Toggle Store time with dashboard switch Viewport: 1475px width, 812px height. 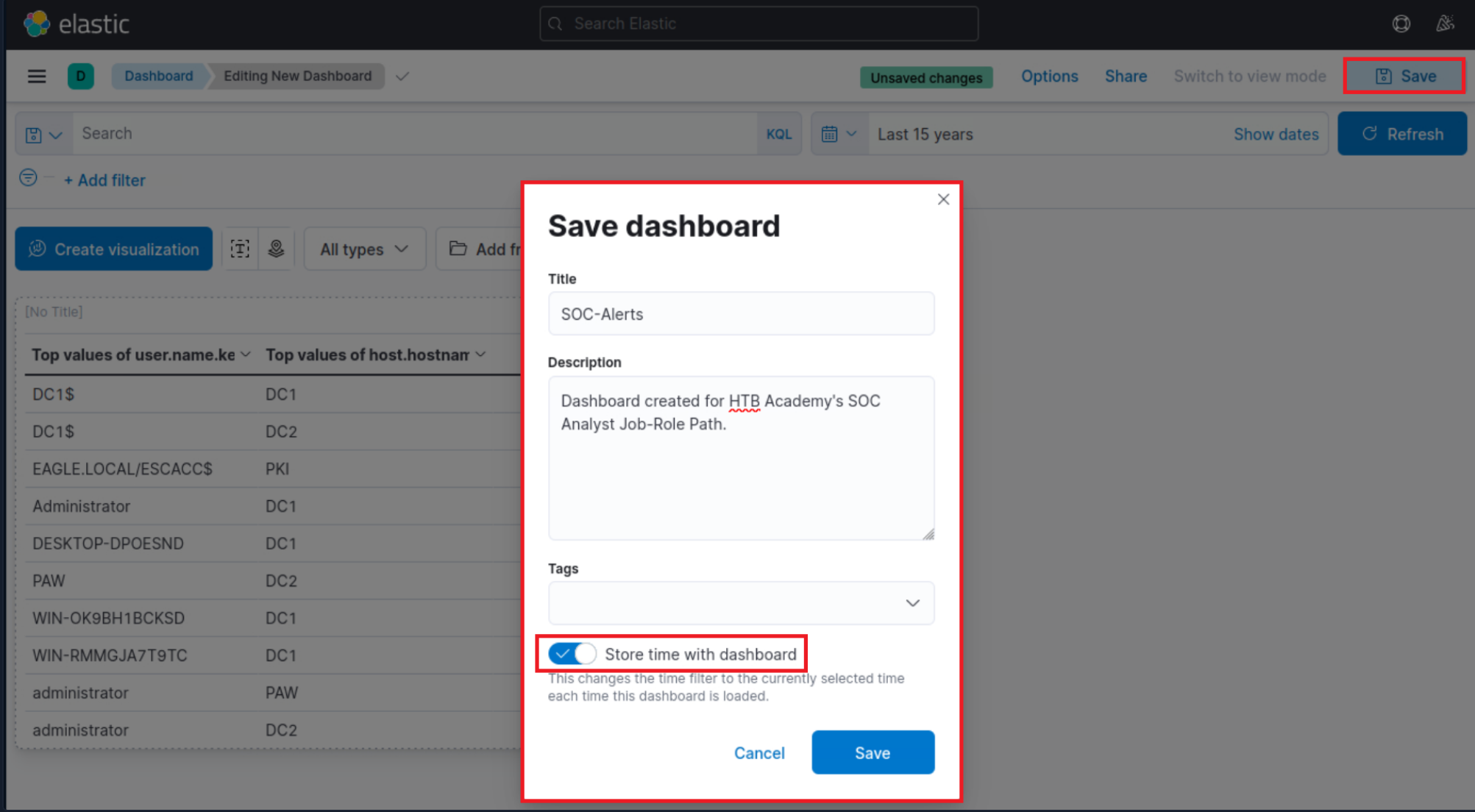click(572, 654)
